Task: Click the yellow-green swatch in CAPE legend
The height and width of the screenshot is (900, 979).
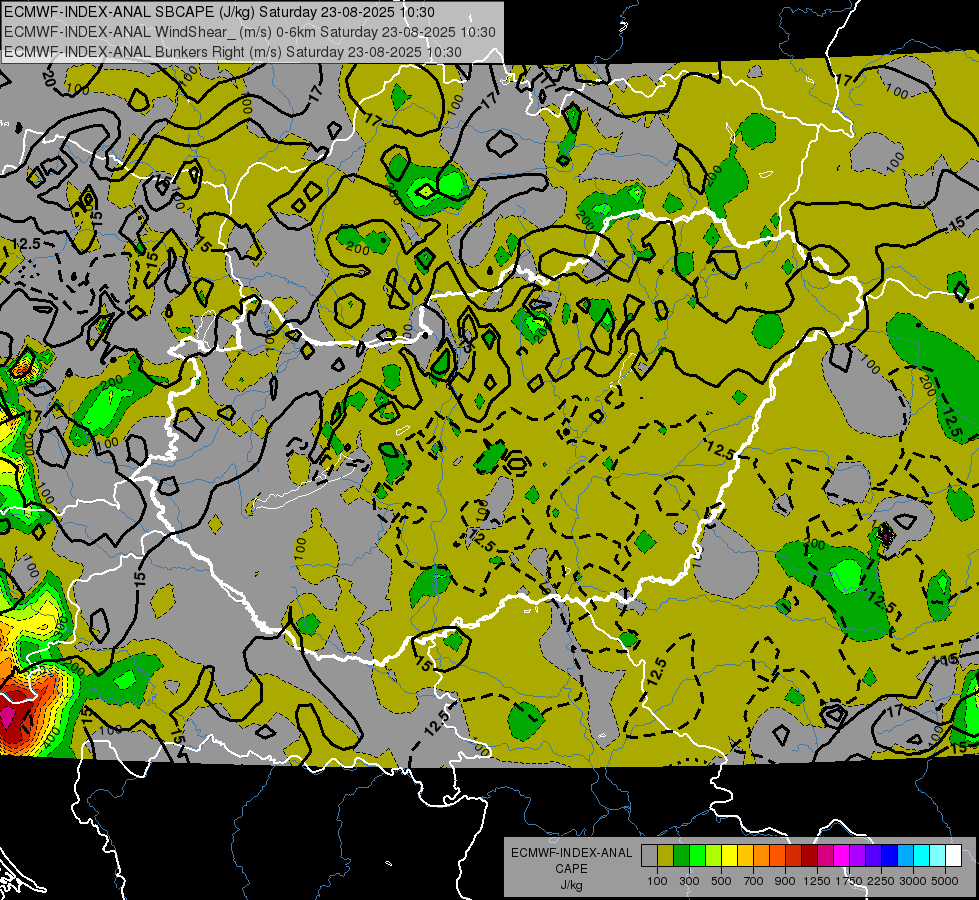Action: (713, 856)
